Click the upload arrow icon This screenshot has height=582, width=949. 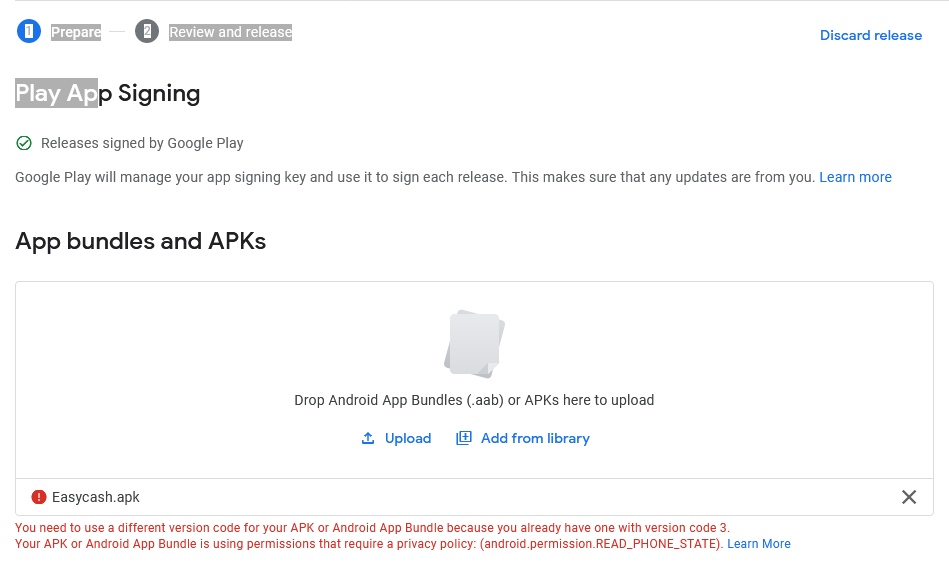point(367,438)
